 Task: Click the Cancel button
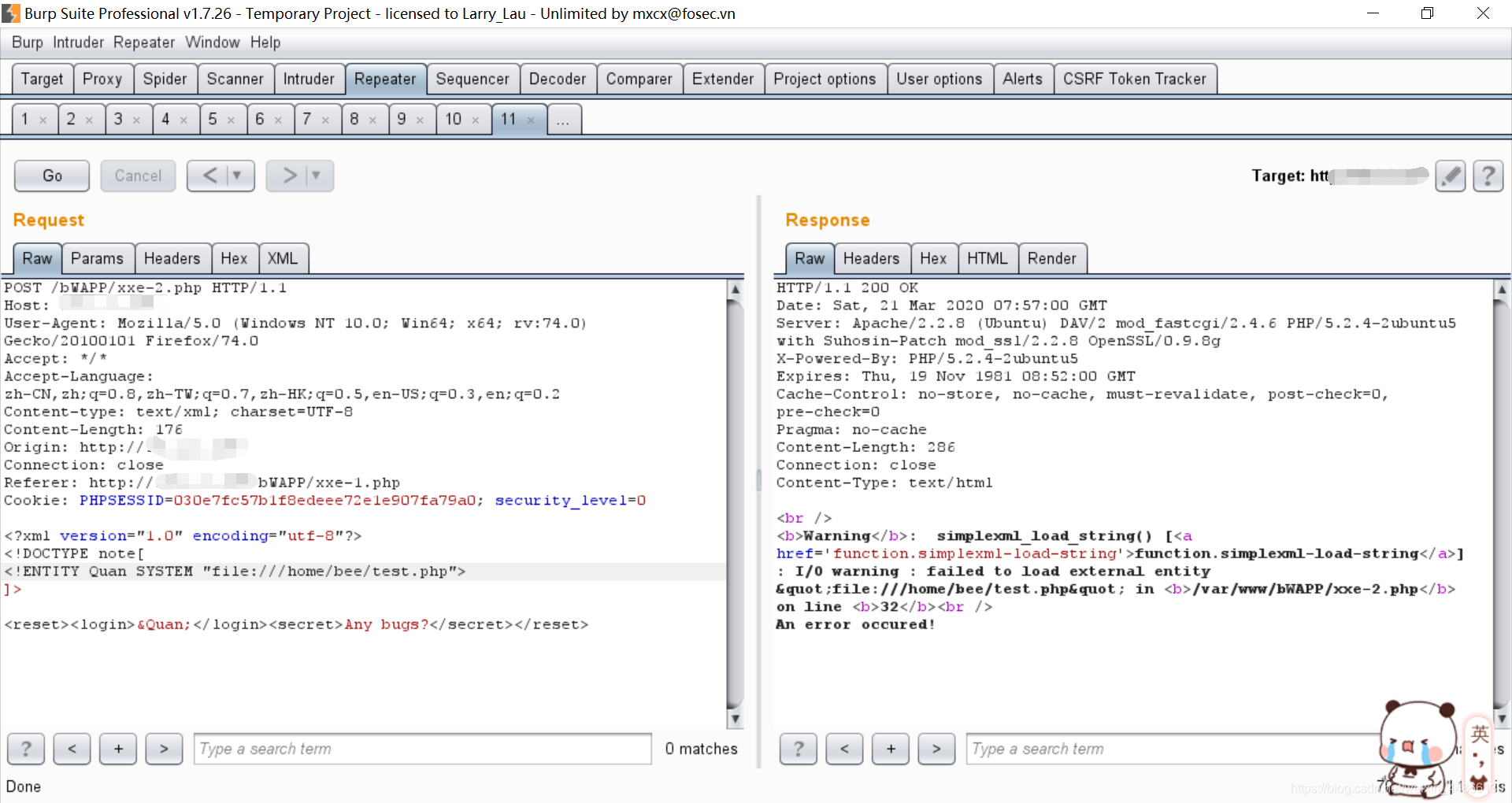point(139,176)
